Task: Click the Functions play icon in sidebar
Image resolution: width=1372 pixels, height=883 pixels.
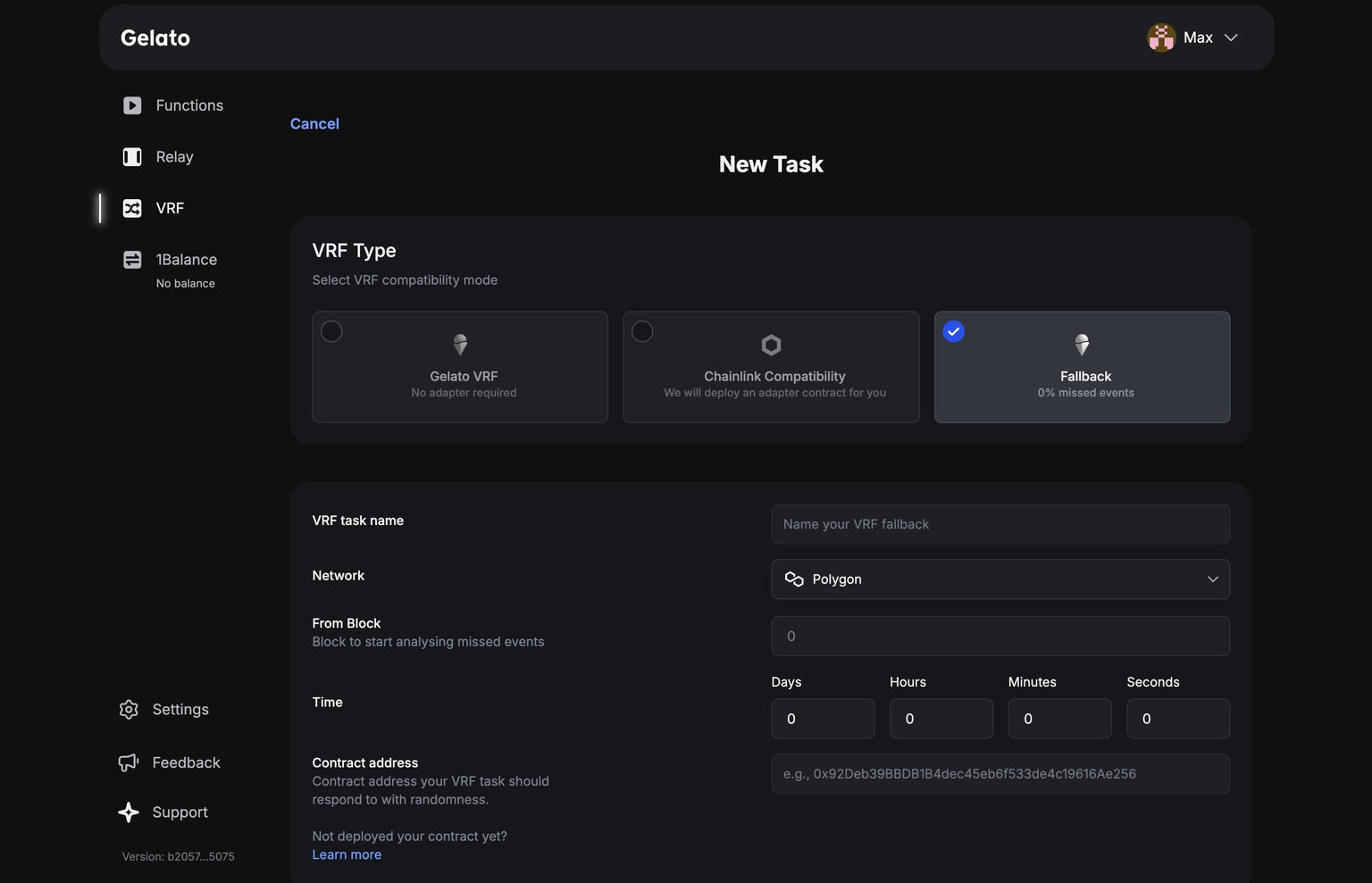Action: [132, 105]
